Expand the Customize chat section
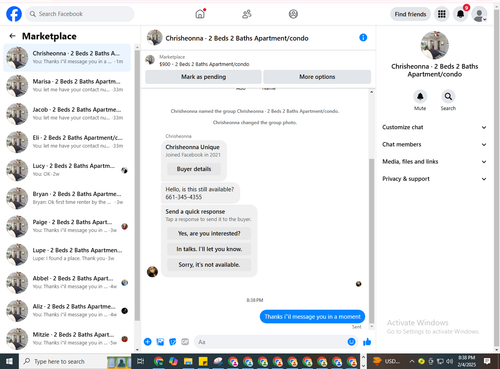The width and height of the screenshot is (500, 369). (x=434, y=127)
